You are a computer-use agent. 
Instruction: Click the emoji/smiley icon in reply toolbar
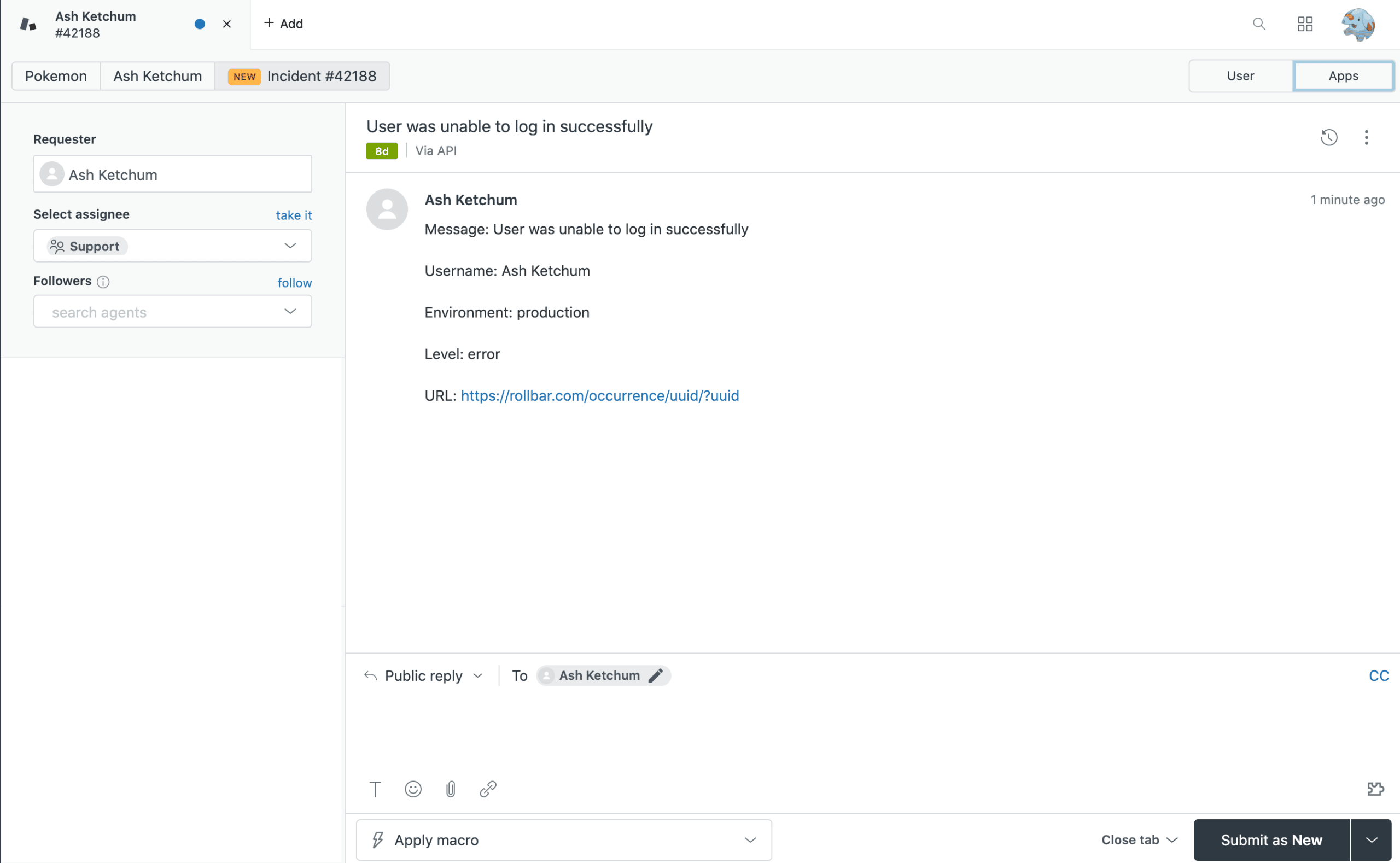tap(413, 789)
